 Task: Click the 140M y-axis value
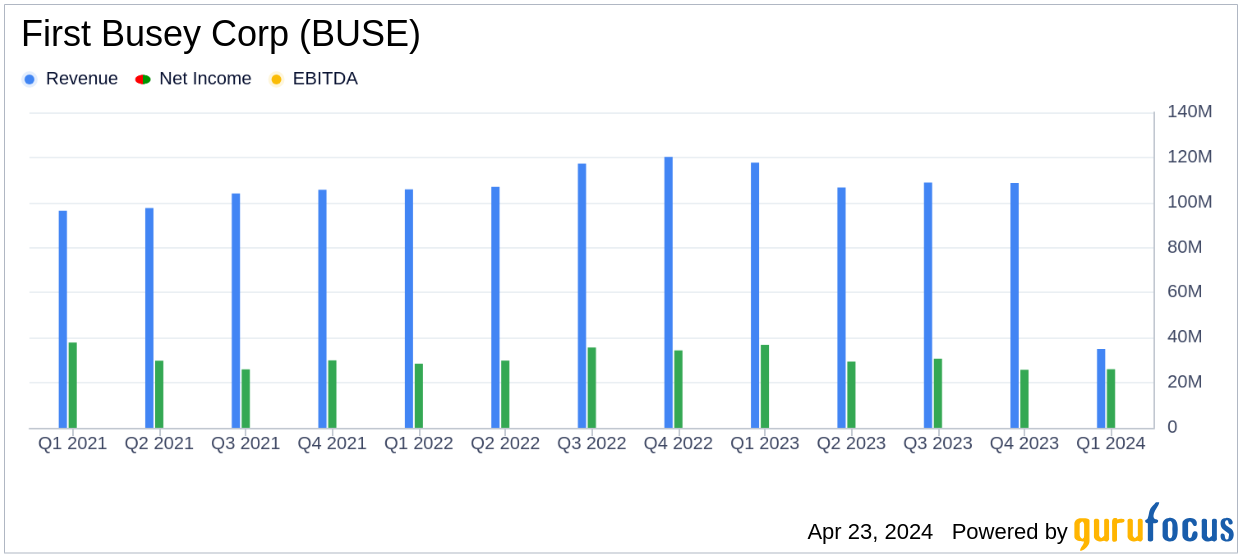point(1190,112)
